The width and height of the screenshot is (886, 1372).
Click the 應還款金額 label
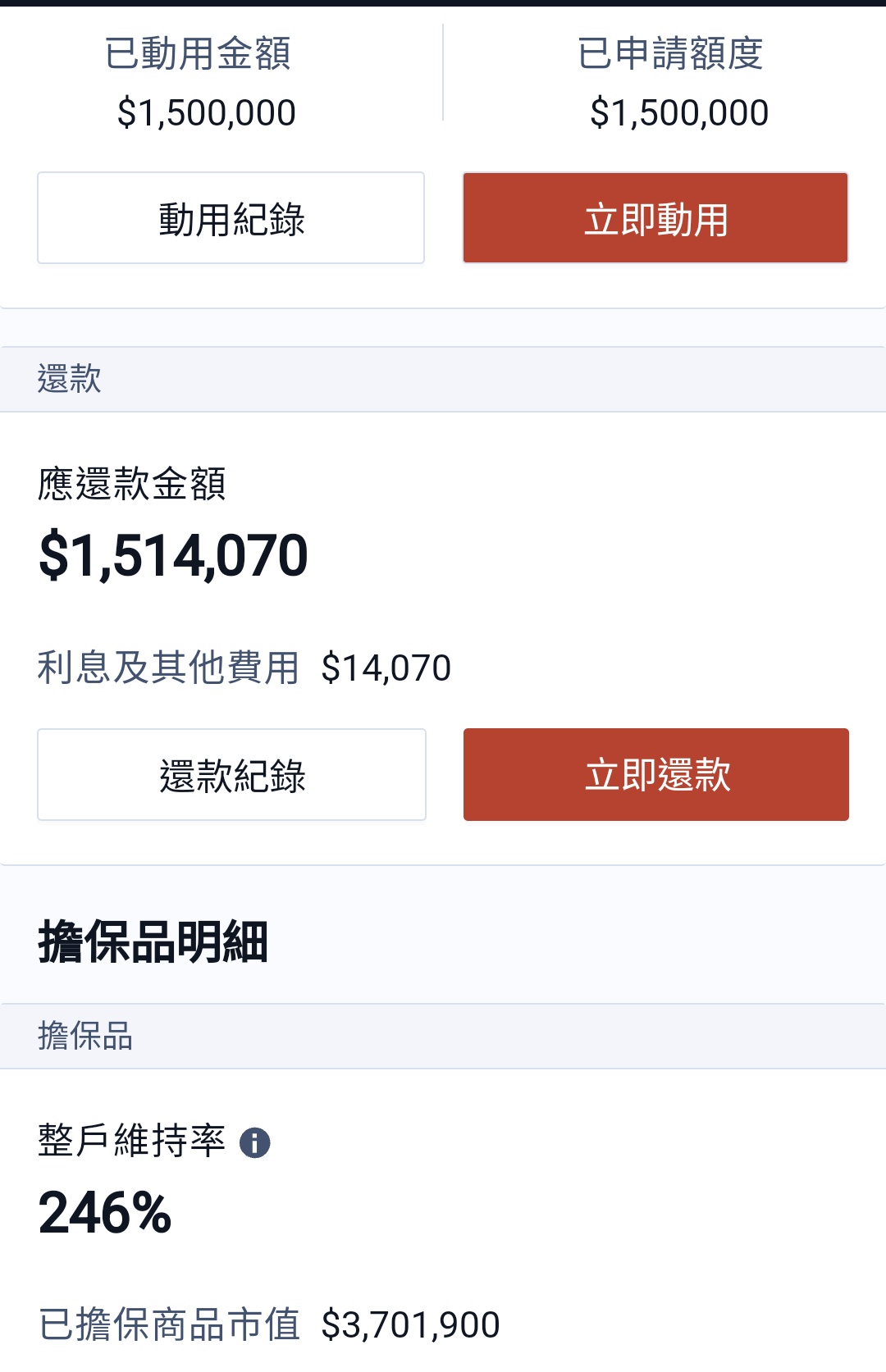[132, 484]
